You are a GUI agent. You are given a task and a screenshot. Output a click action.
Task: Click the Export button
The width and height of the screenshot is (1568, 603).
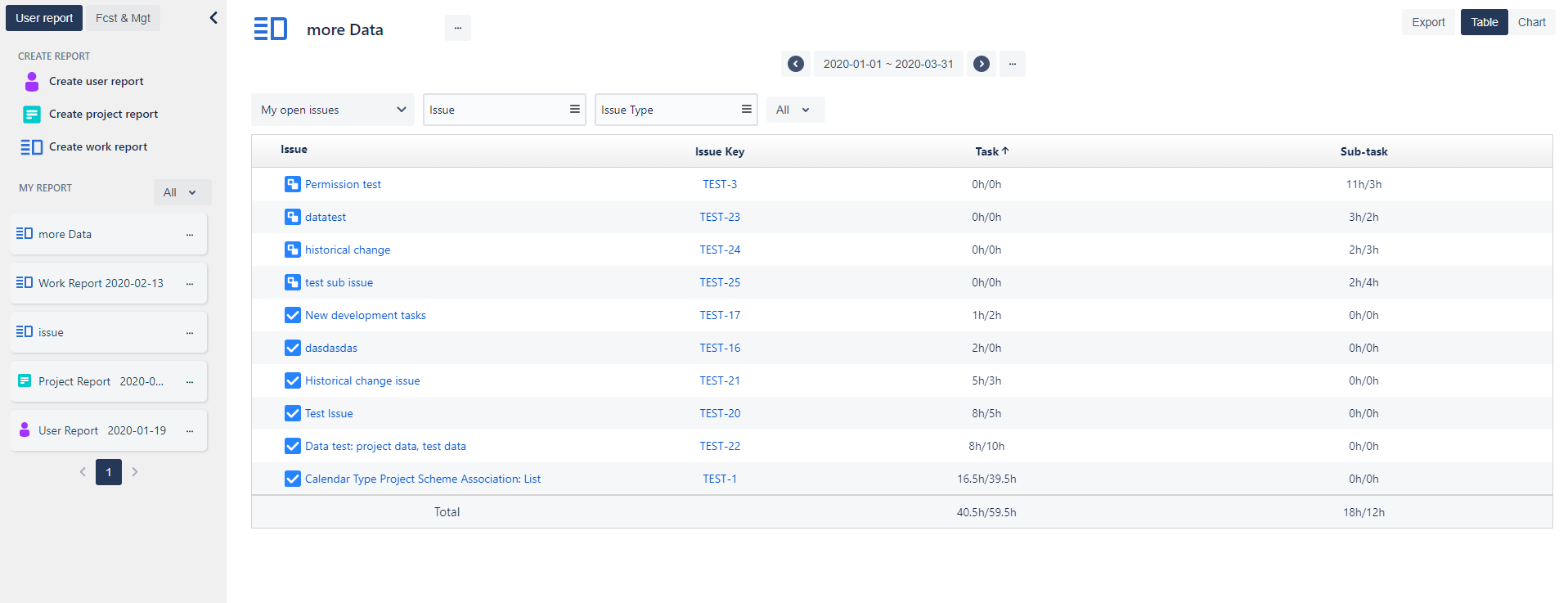1428,22
